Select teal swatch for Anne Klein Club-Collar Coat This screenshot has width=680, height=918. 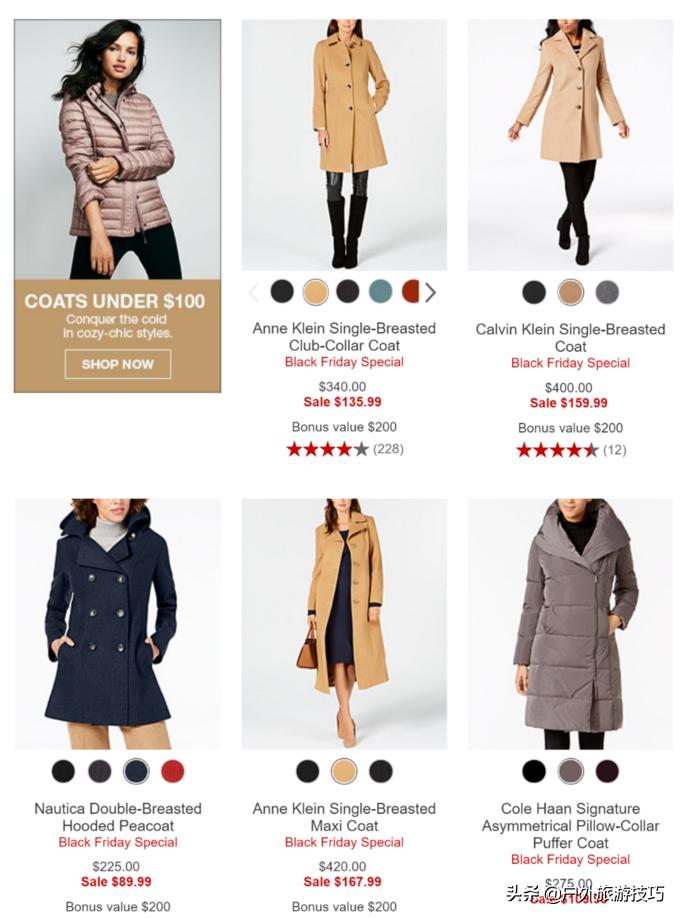tap(380, 291)
